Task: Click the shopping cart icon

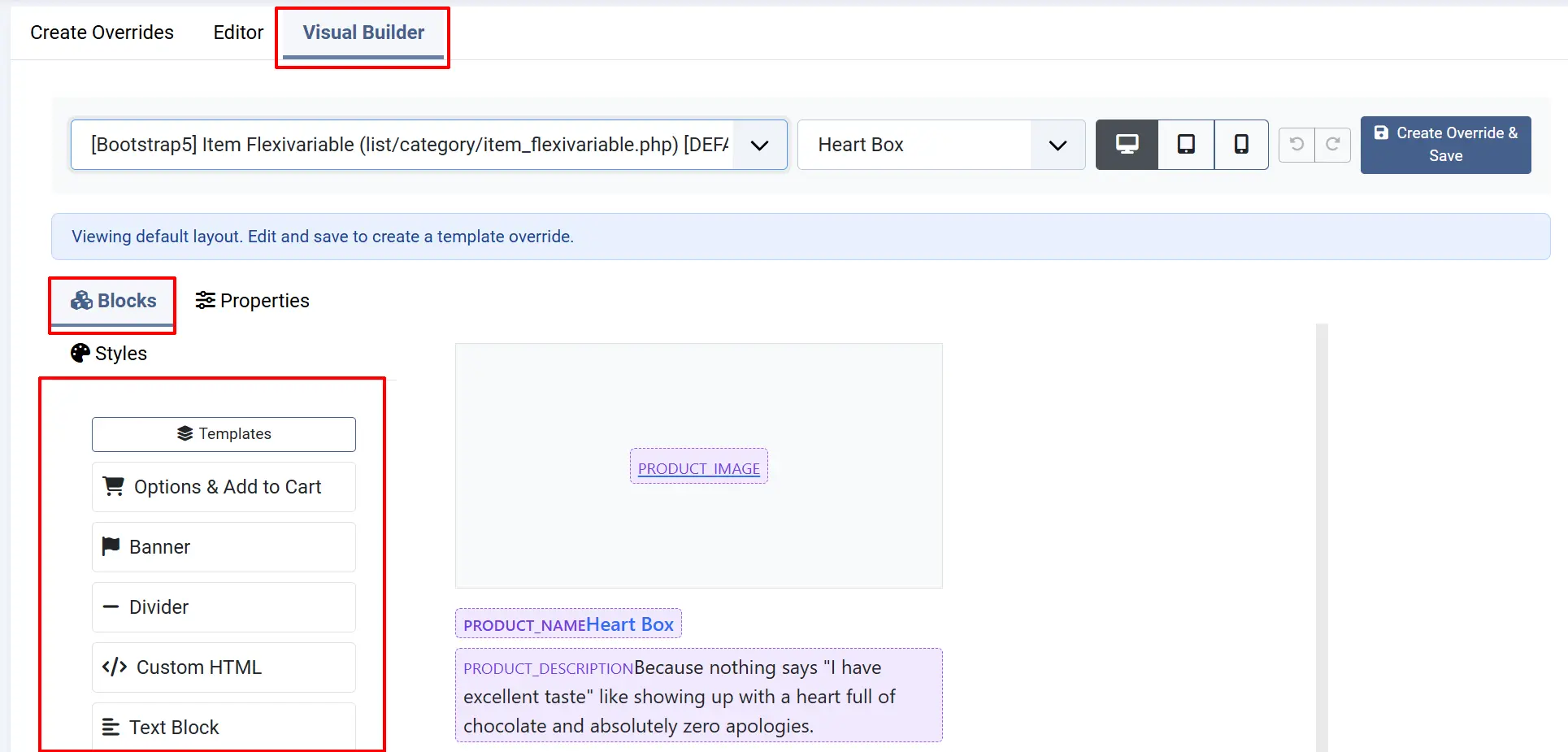Action: click(114, 486)
